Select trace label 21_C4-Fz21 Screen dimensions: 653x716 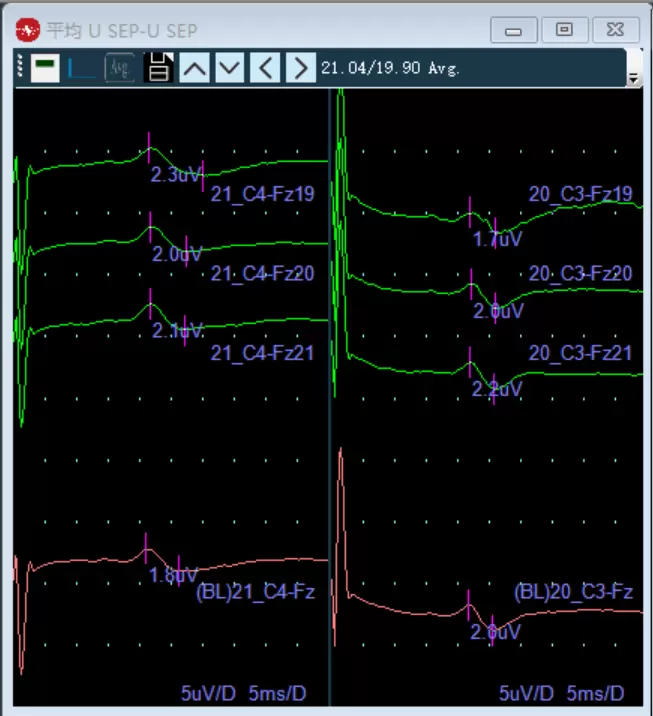[x=262, y=353]
